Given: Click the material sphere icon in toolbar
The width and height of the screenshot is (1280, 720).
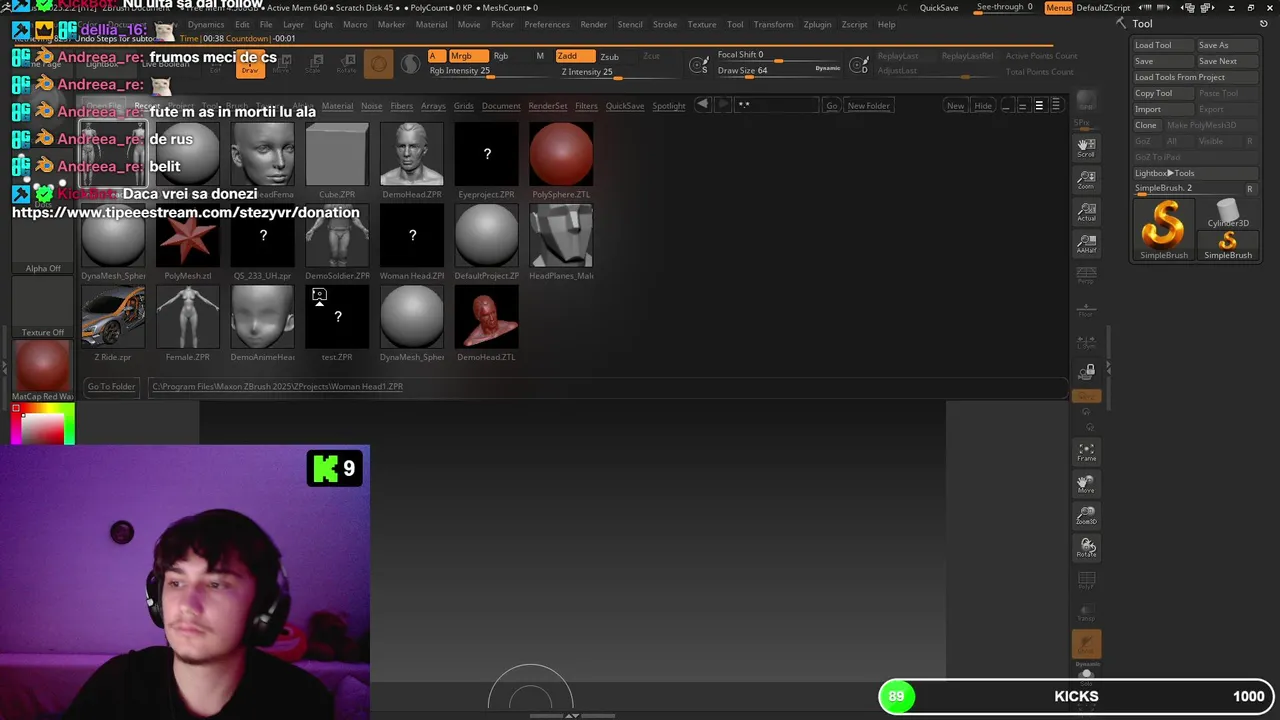Looking at the screenshot, I should click(x=379, y=65).
